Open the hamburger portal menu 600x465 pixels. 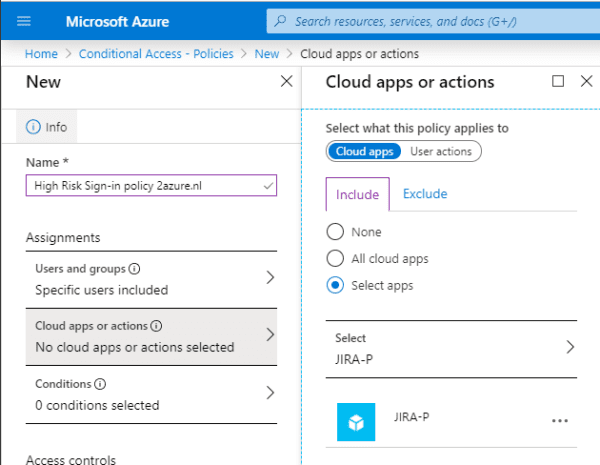click(24, 21)
